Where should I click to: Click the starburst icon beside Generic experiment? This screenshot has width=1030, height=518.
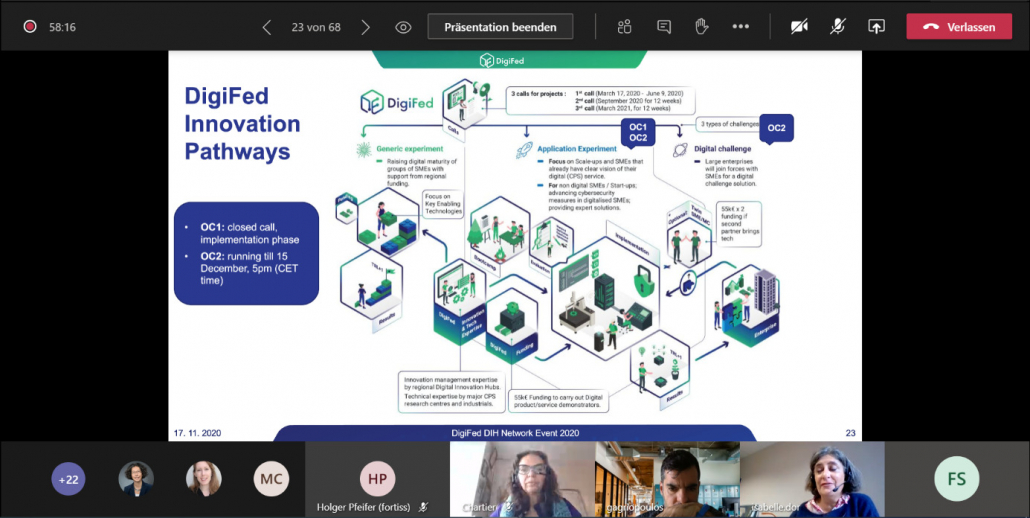(363, 150)
